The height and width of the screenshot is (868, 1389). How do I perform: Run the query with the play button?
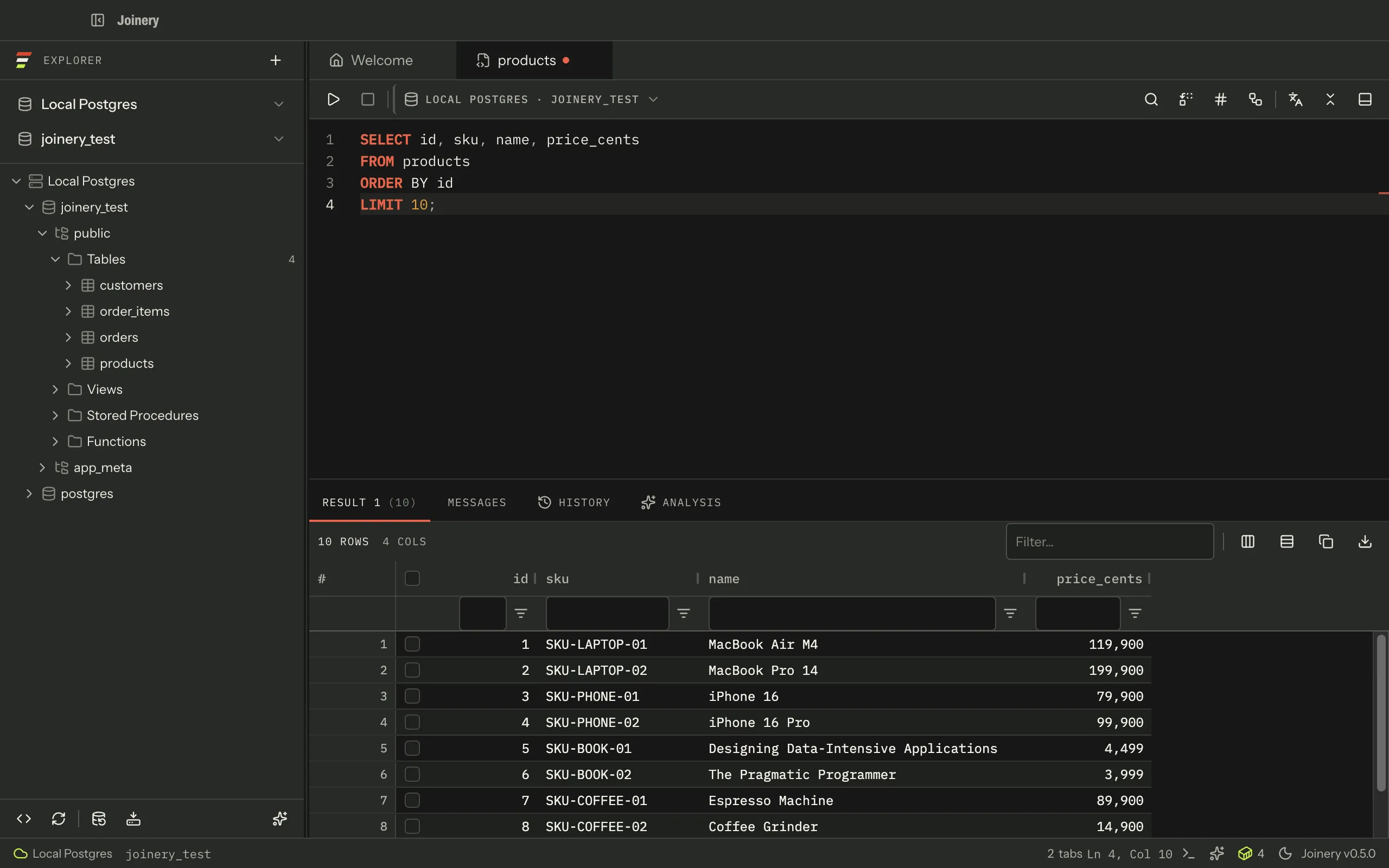coord(334,99)
